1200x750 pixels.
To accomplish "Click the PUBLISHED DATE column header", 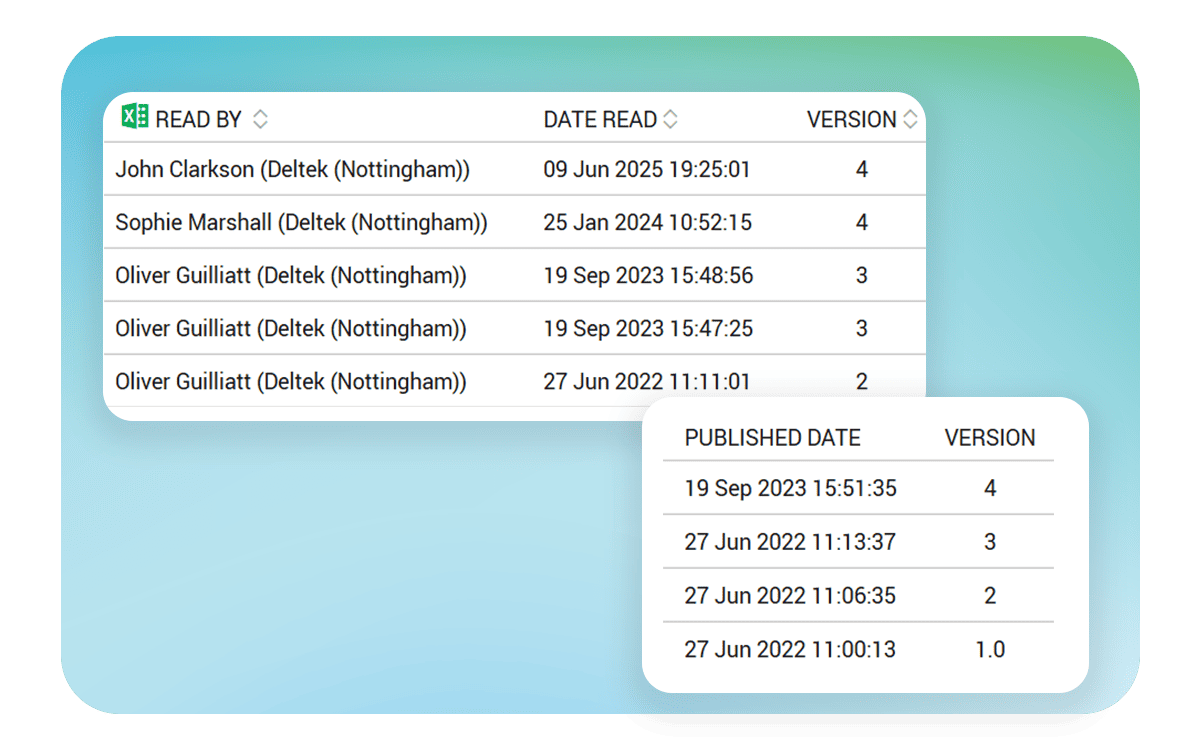I will point(772,438).
